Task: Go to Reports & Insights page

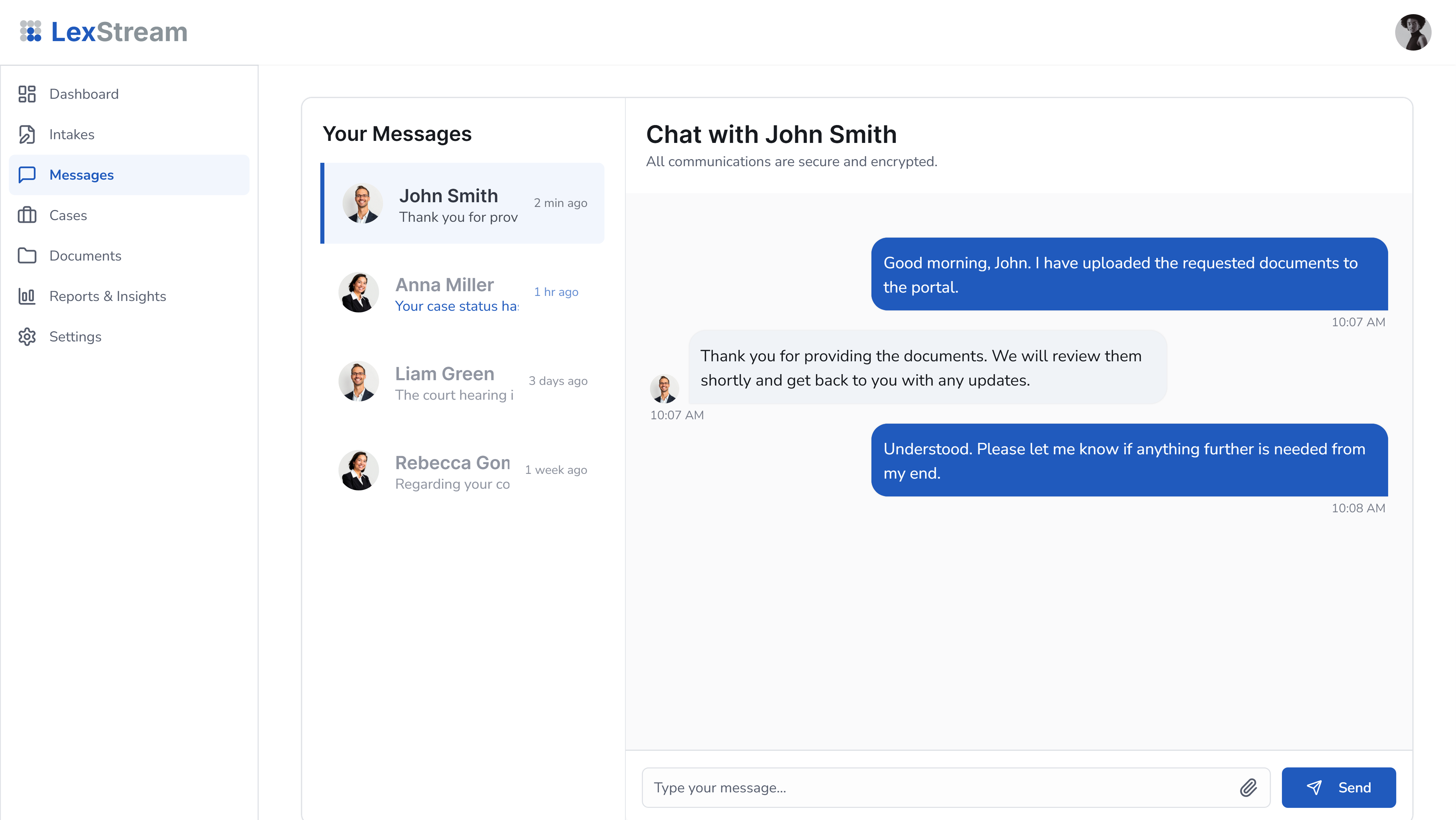Action: coord(108,296)
